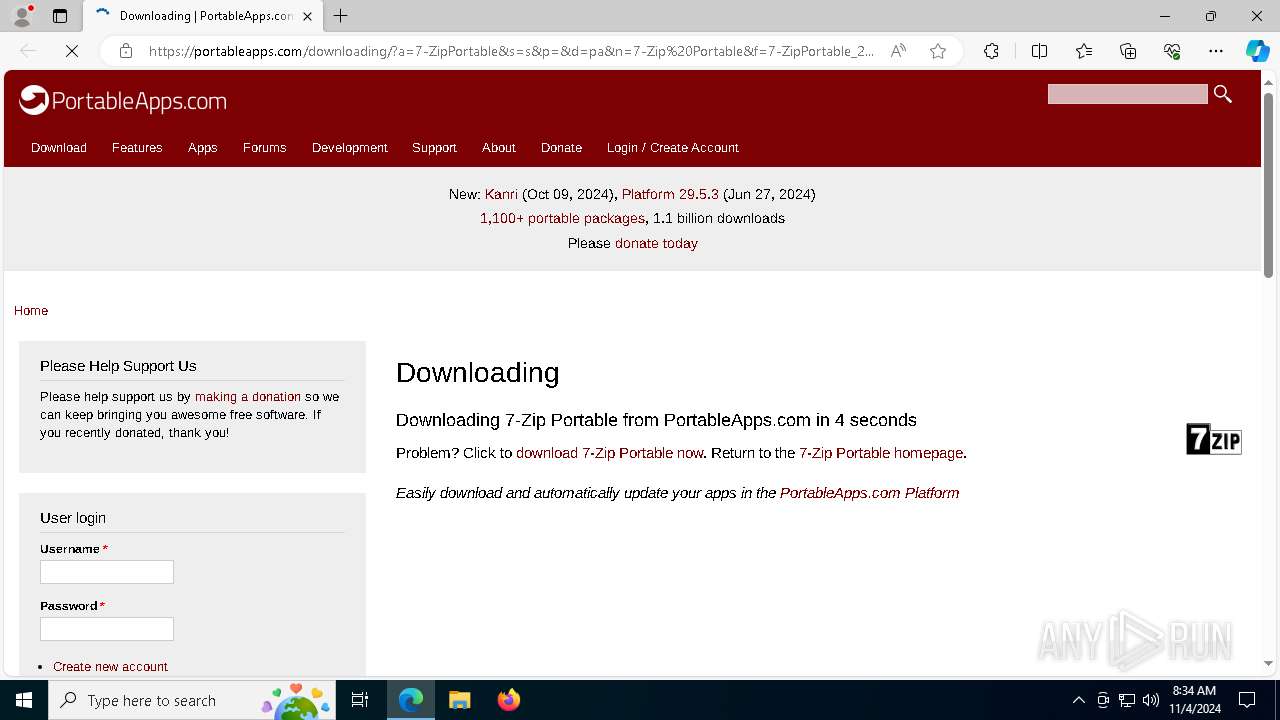Open Login / Create Account page

672,147
